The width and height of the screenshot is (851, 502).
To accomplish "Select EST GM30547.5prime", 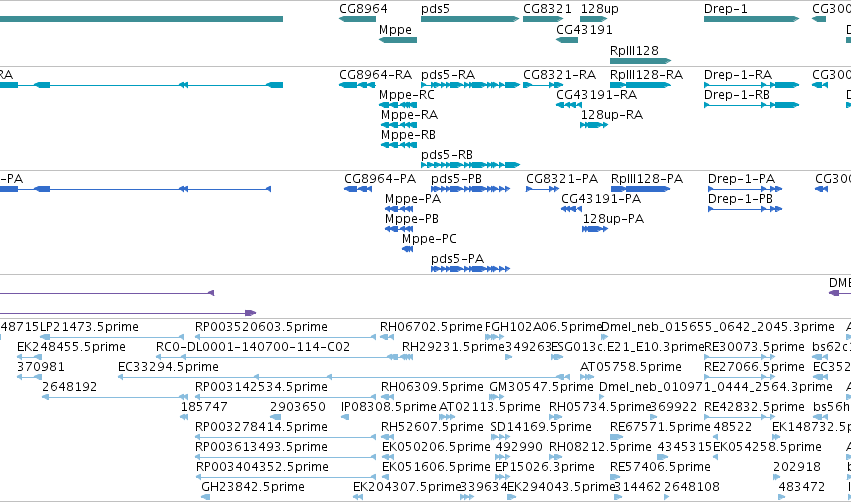I will coord(542,387).
